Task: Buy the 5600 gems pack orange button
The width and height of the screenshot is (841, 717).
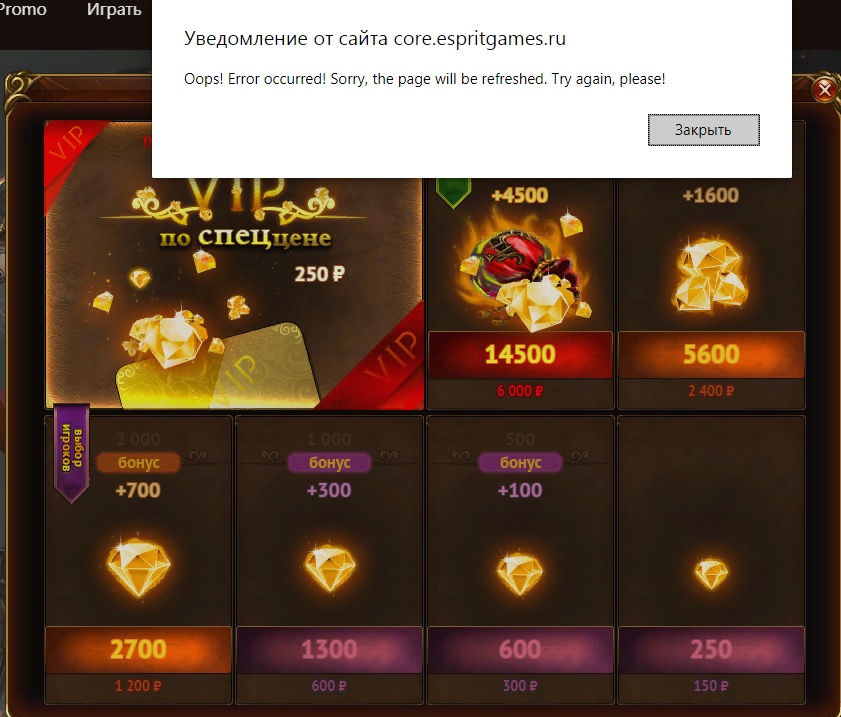Action: [711, 354]
